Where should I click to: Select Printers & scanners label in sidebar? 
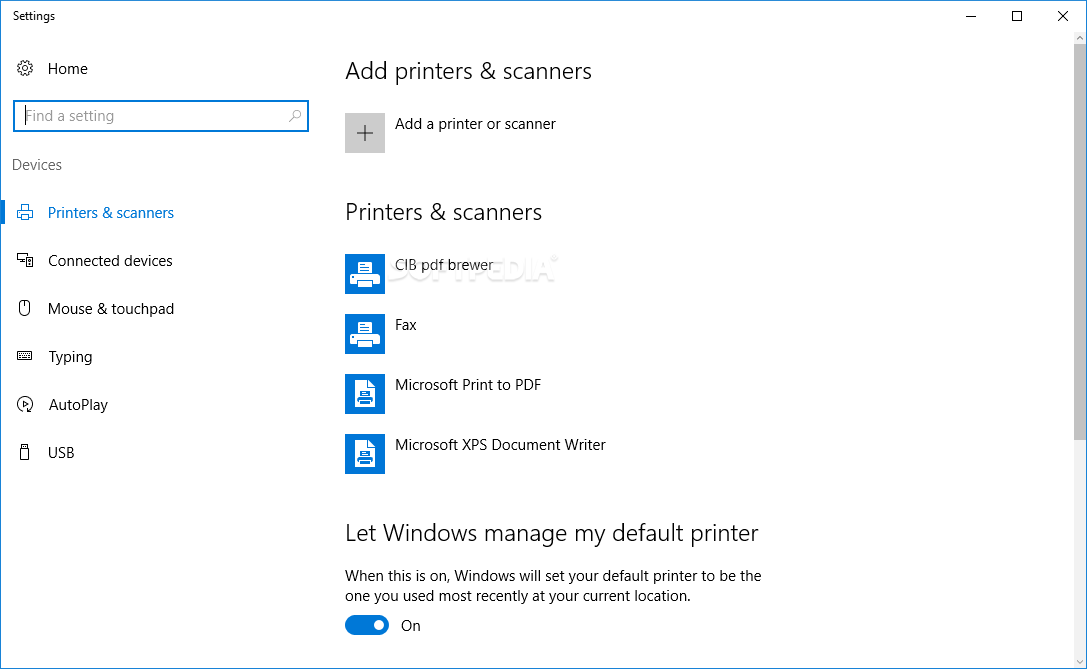tap(111, 213)
